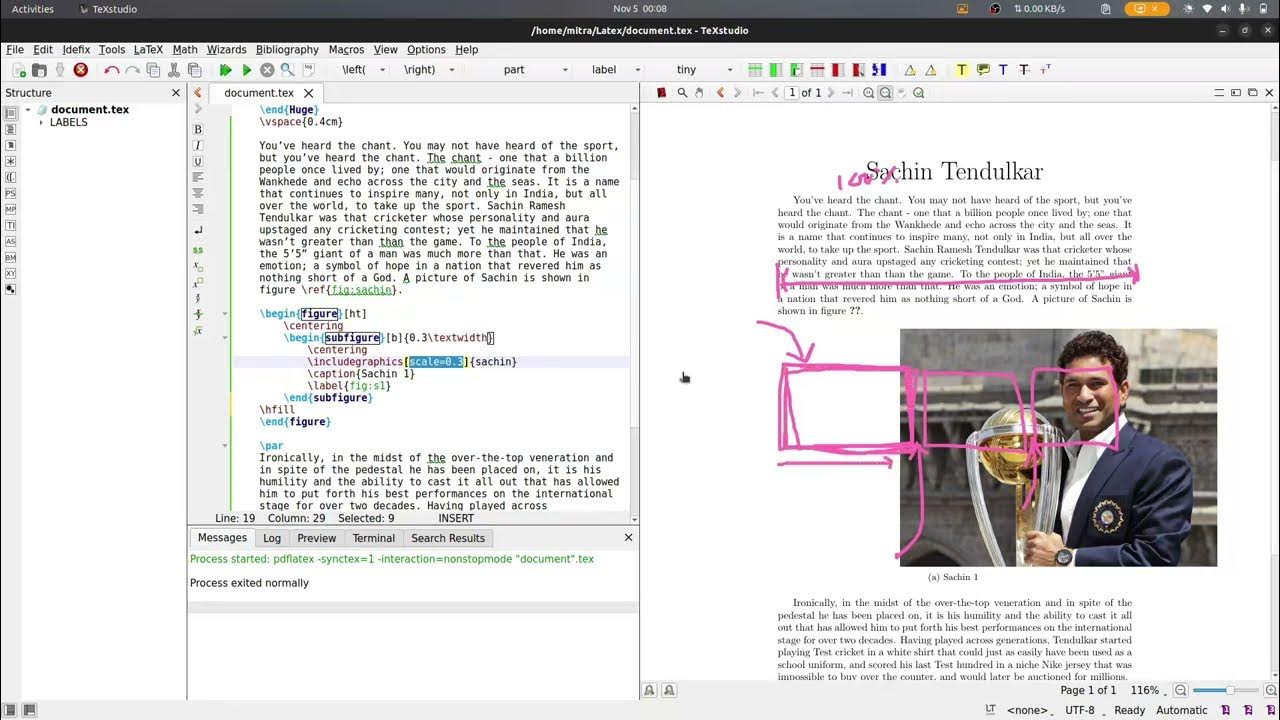Image resolution: width=1280 pixels, height=720 pixels.
Task: Click the Inline math $$ icon
Action: pos(198,250)
